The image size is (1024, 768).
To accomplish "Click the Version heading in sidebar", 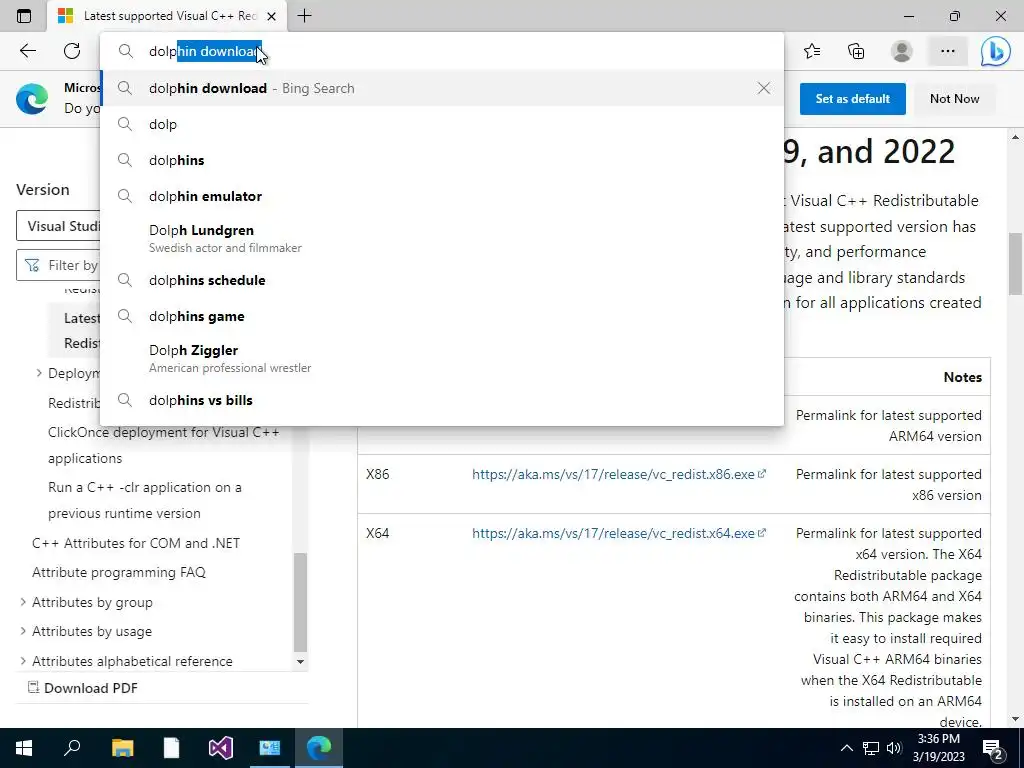I will [42, 189].
